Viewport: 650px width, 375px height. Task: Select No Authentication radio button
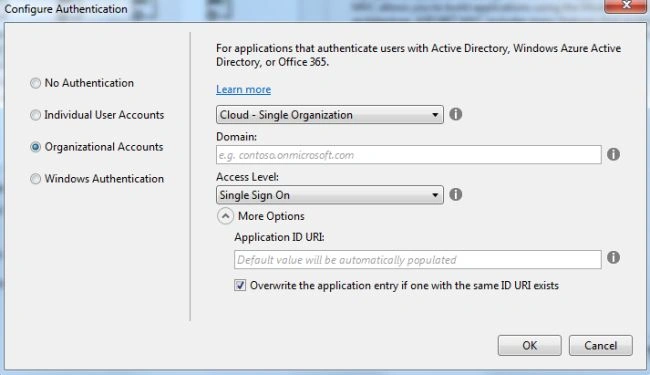36,83
